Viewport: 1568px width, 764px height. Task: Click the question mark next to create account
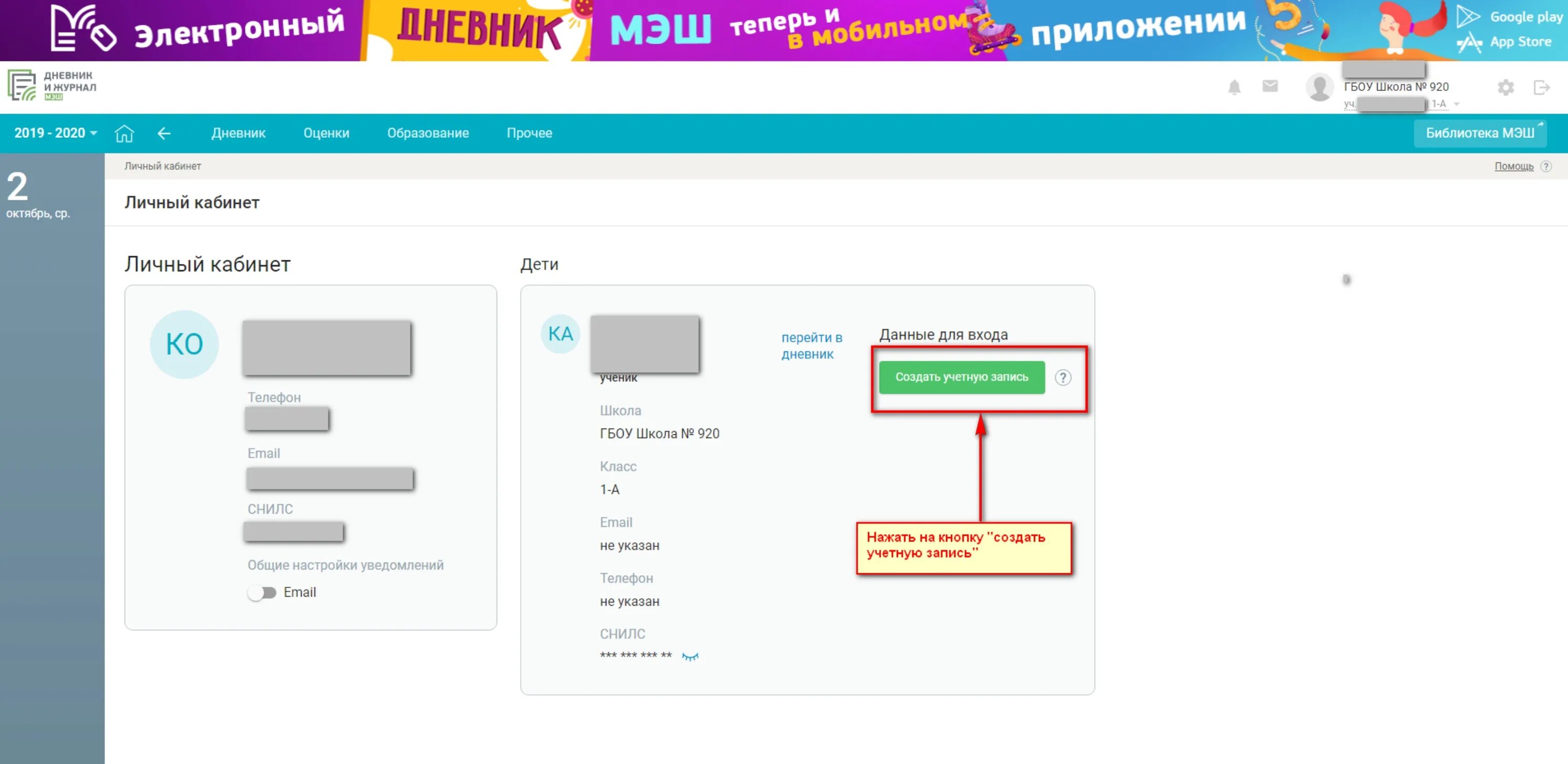click(x=1063, y=377)
